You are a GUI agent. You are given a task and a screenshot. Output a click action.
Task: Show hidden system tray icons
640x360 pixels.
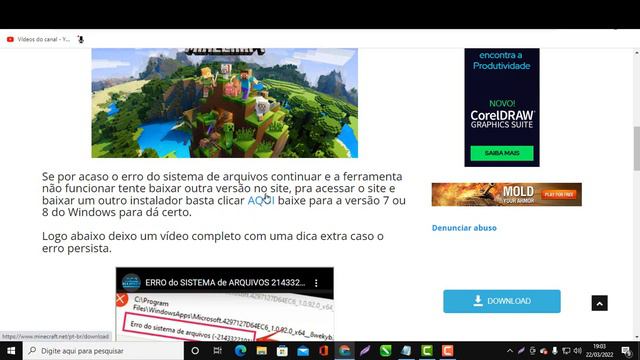(510, 351)
